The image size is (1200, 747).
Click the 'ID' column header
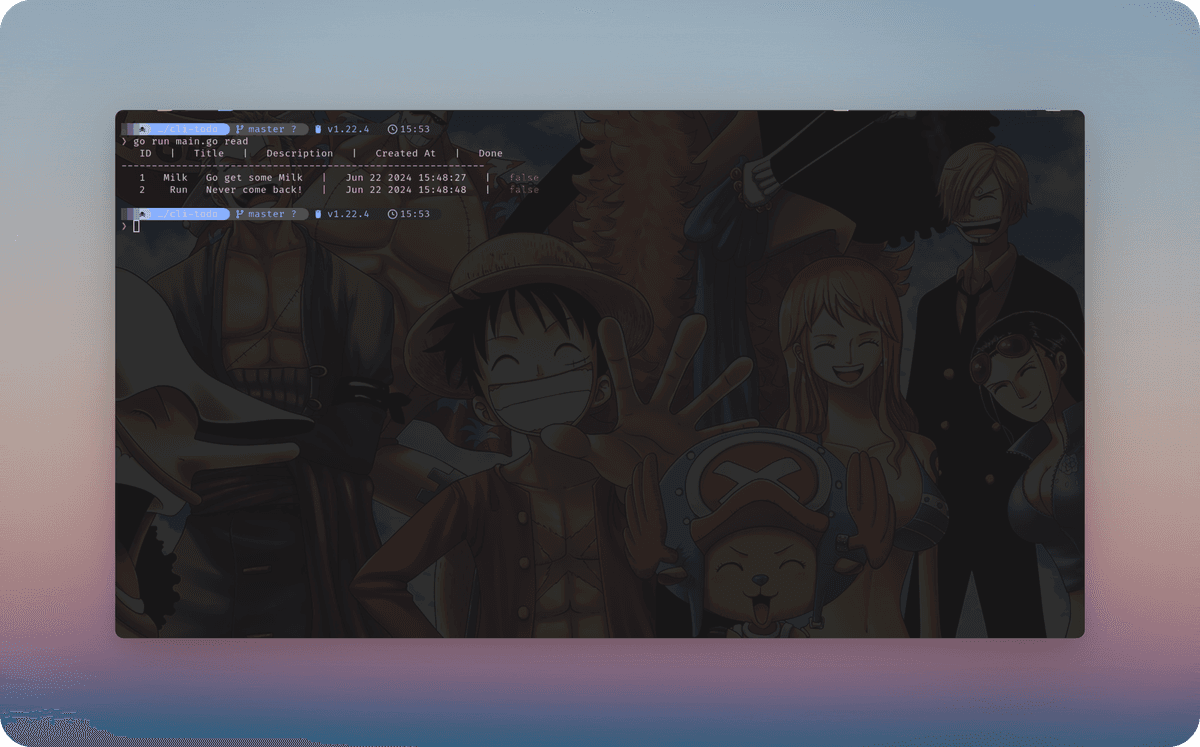[x=146, y=154]
